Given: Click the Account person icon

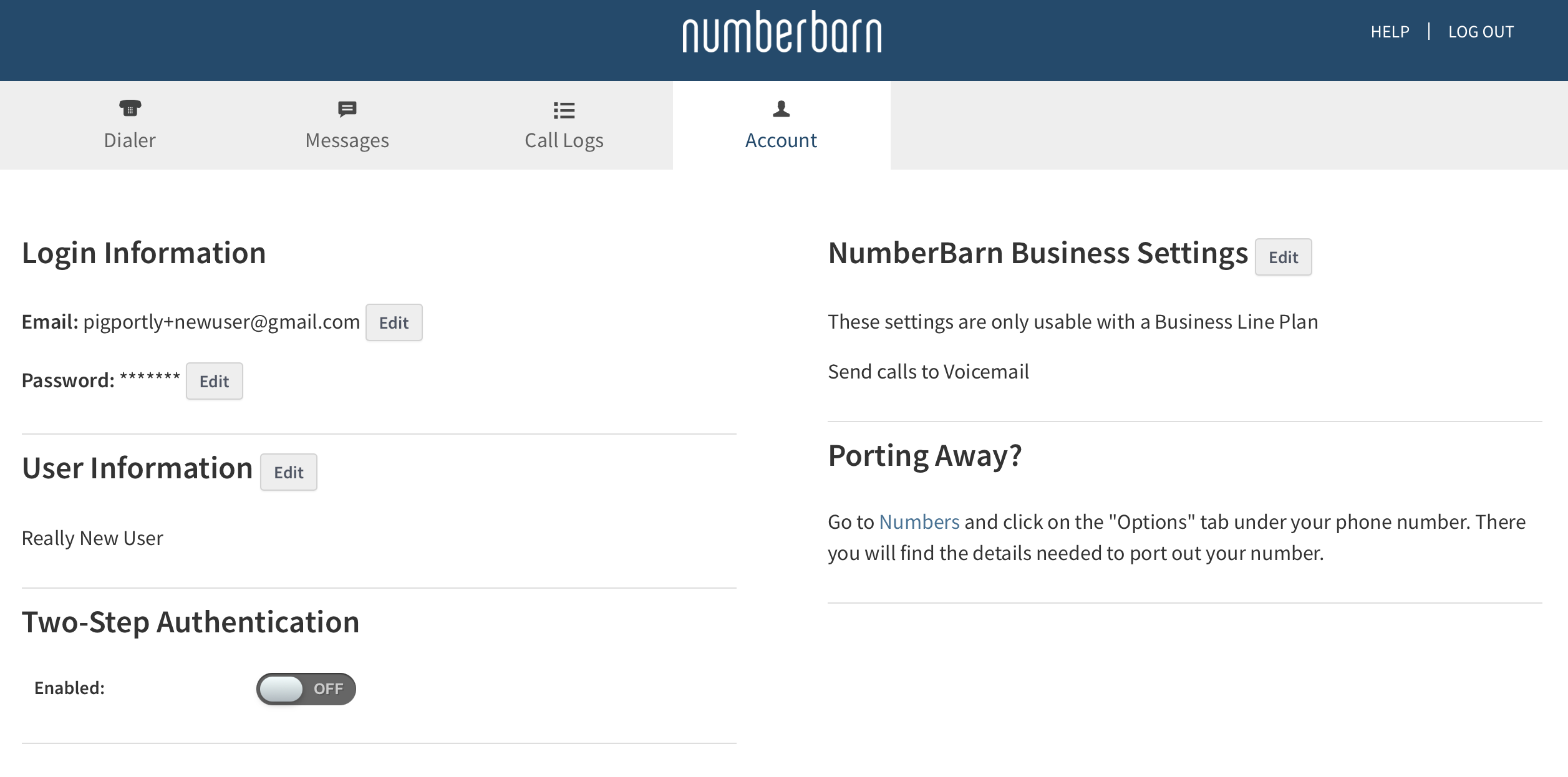Looking at the screenshot, I should (x=781, y=109).
